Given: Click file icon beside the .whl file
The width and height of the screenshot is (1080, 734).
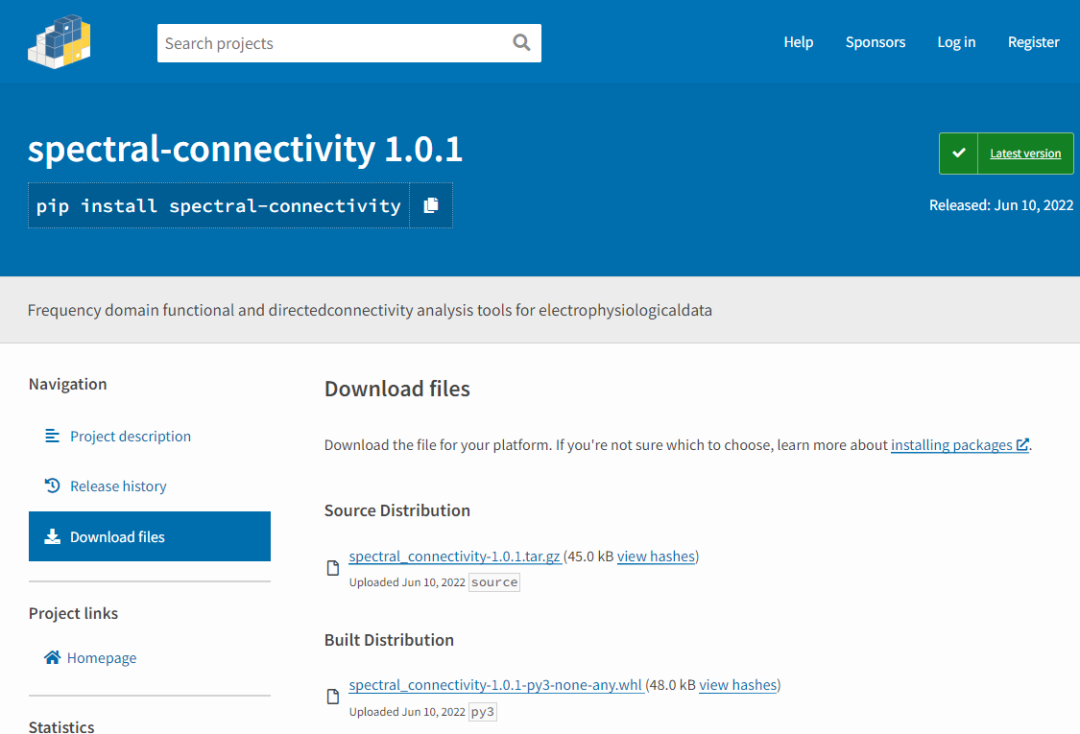Looking at the screenshot, I should (x=334, y=697).
